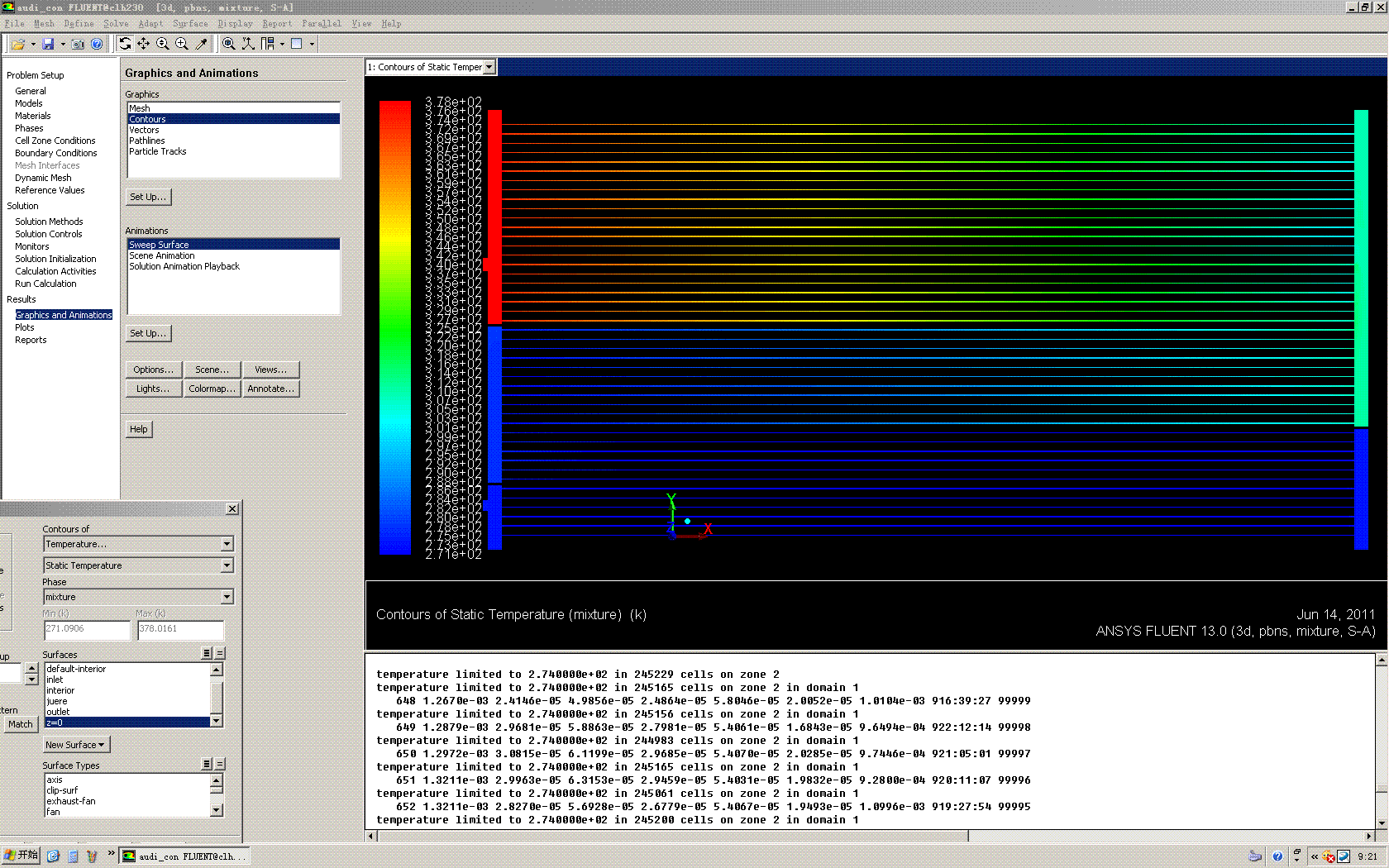Select the Probe eyedropper tool
Viewport: 1389px width, 868px height.
click(x=201, y=44)
